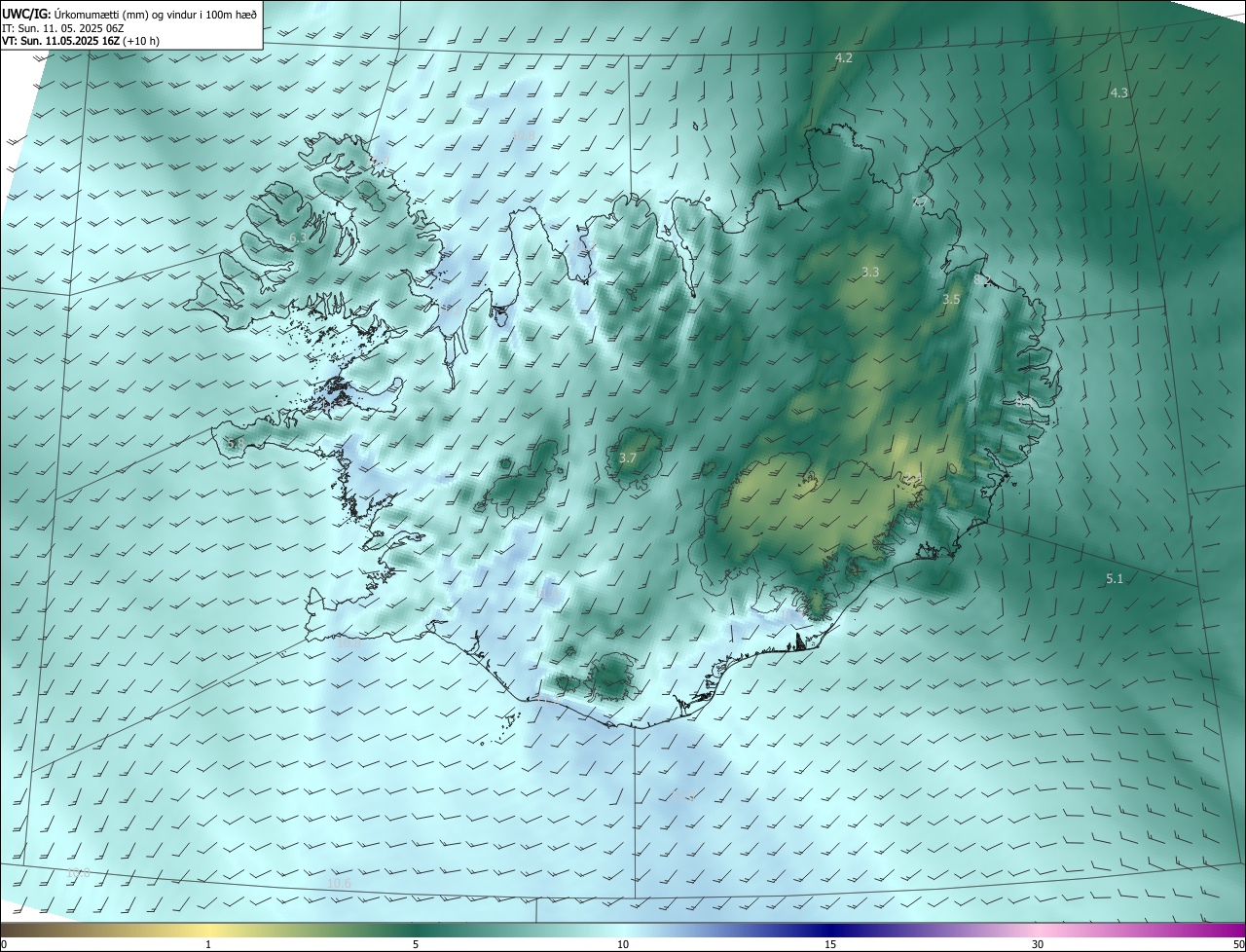Click the 3.7 value label on the glacier
Viewport: 1246px width, 952px height.
628,458
